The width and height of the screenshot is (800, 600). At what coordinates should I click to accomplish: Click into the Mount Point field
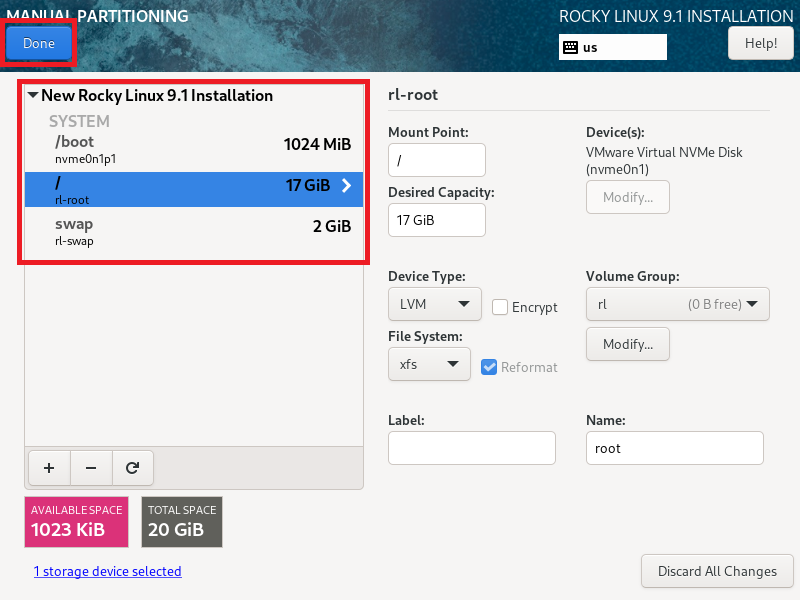click(x=437, y=160)
